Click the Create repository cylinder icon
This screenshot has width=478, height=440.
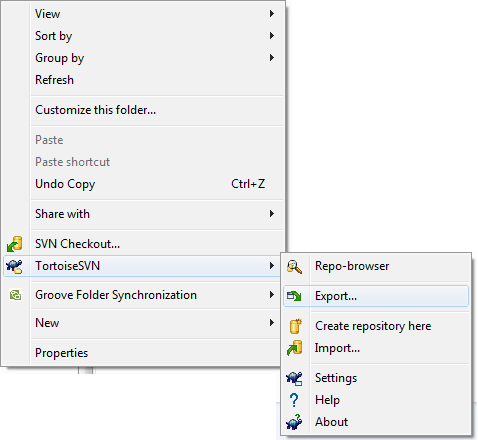(295, 326)
